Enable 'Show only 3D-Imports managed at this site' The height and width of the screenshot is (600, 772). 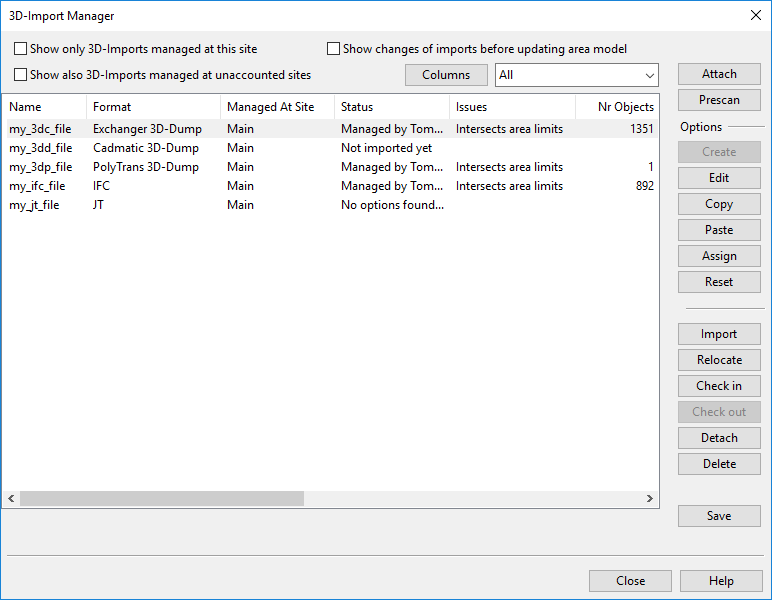tap(21, 49)
